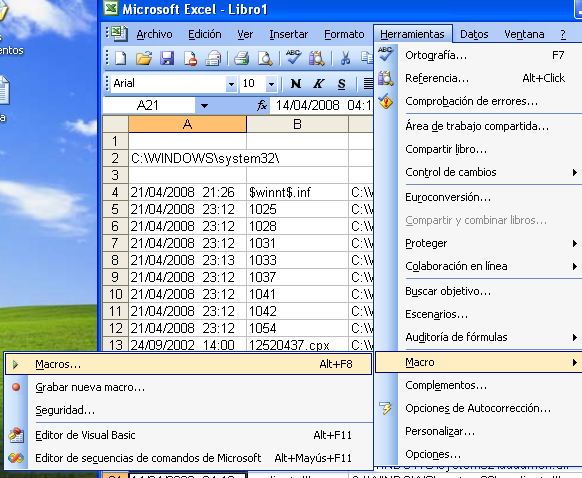Click the Excel workbook icon beside Archivo

120,34
